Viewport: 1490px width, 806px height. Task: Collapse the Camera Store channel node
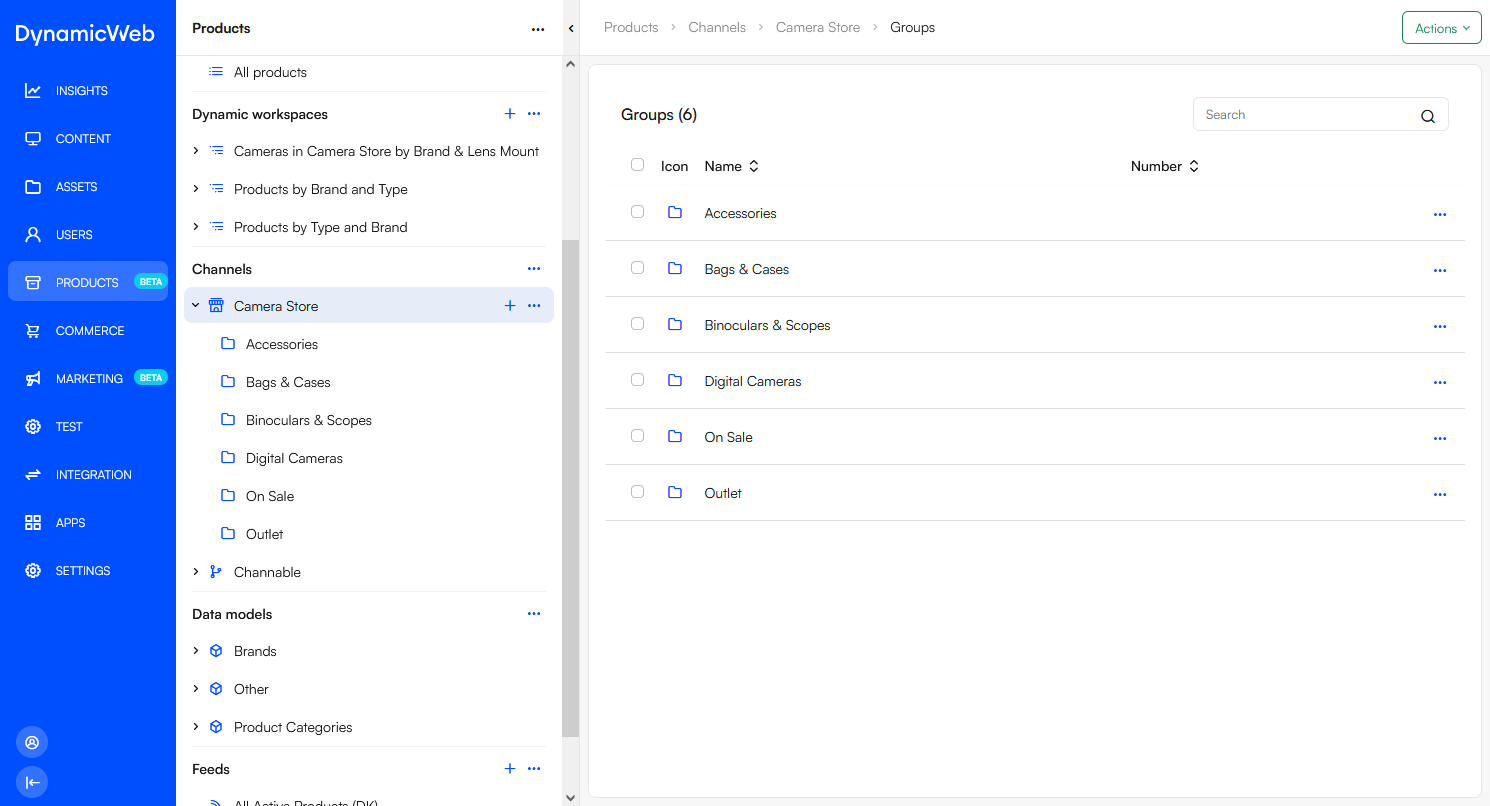click(x=196, y=306)
